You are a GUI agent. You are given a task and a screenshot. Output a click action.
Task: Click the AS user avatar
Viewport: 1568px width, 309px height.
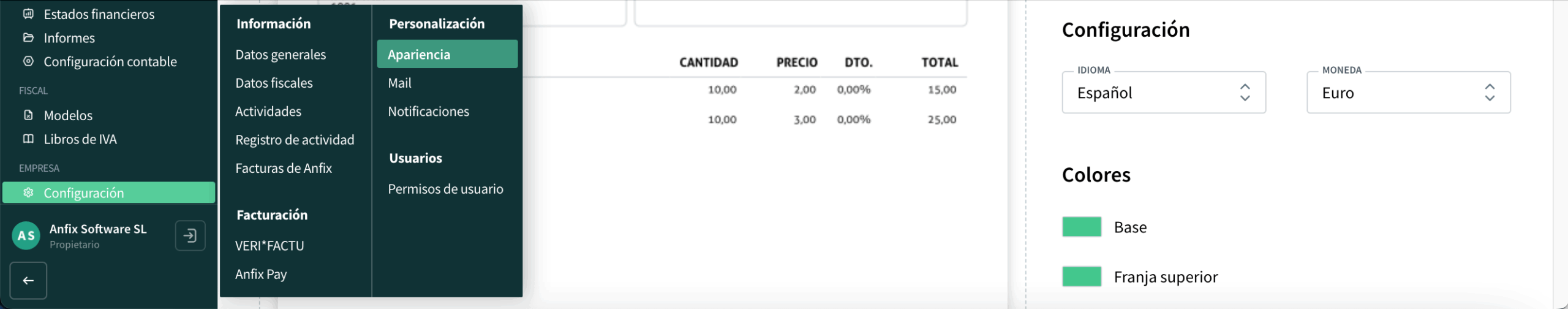[26, 236]
